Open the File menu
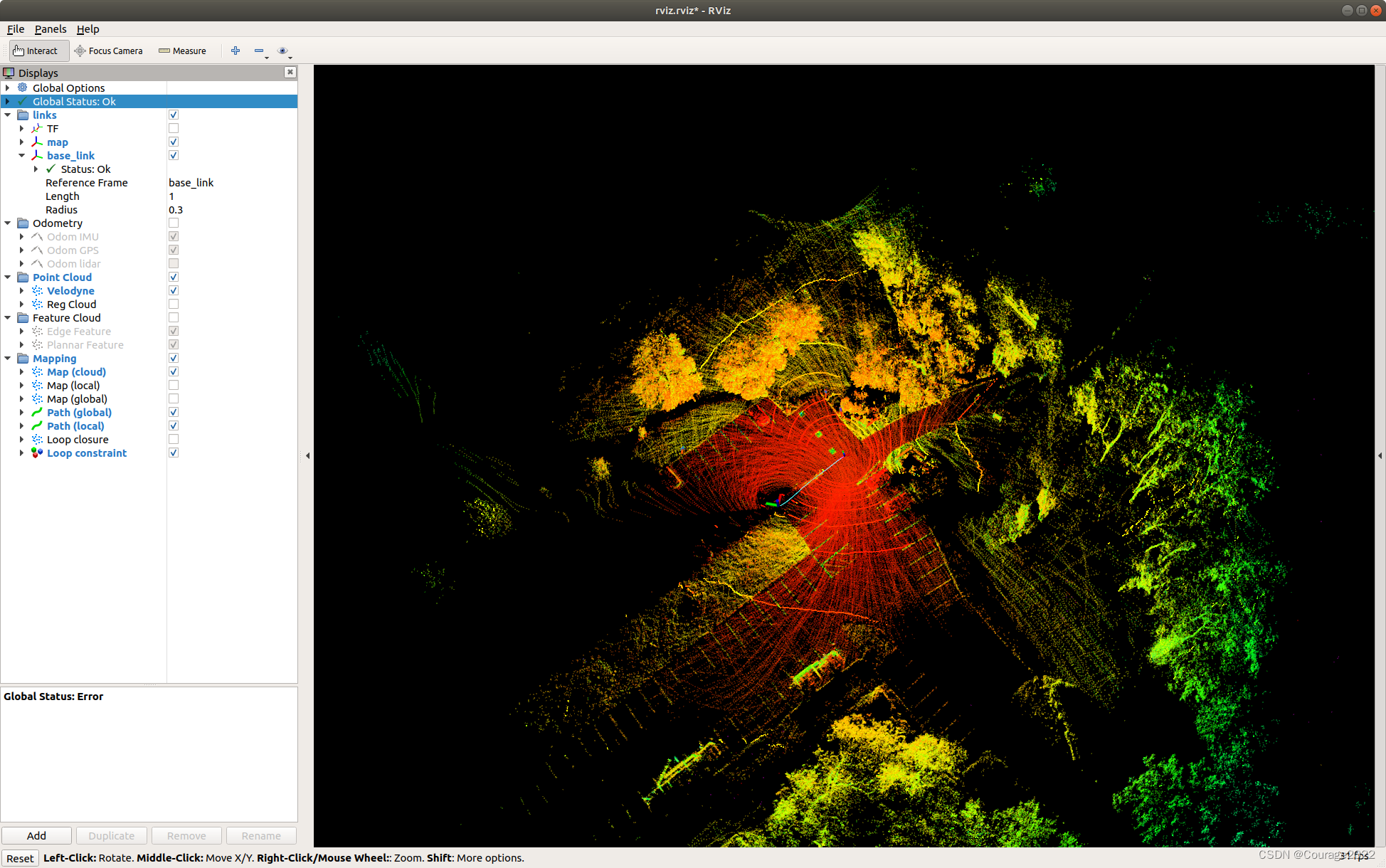 click(x=16, y=29)
